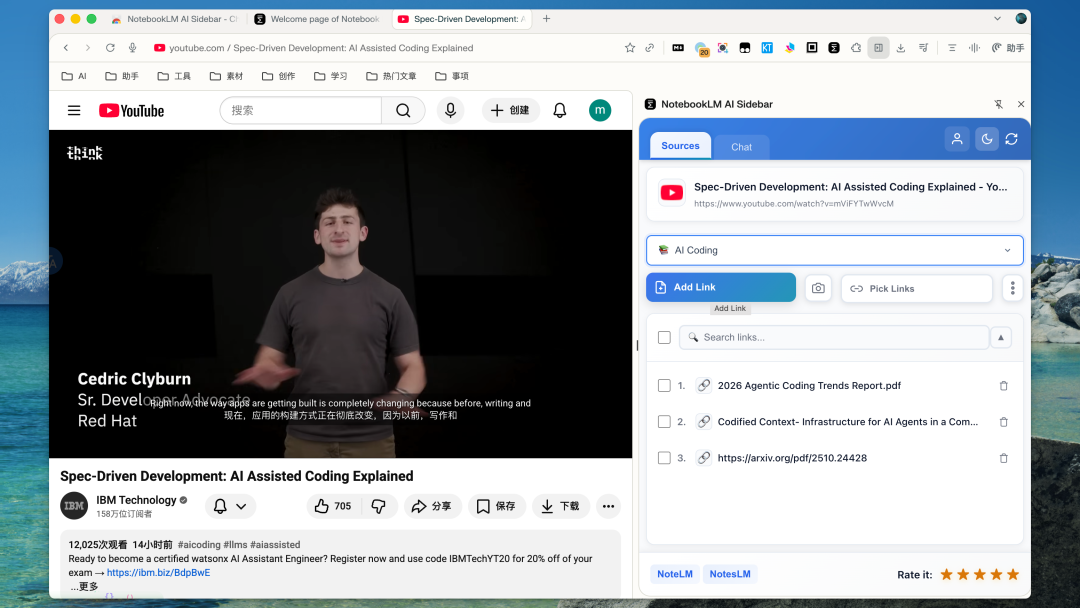Click the NoteLM button
1080x608 pixels.
click(x=674, y=574)
